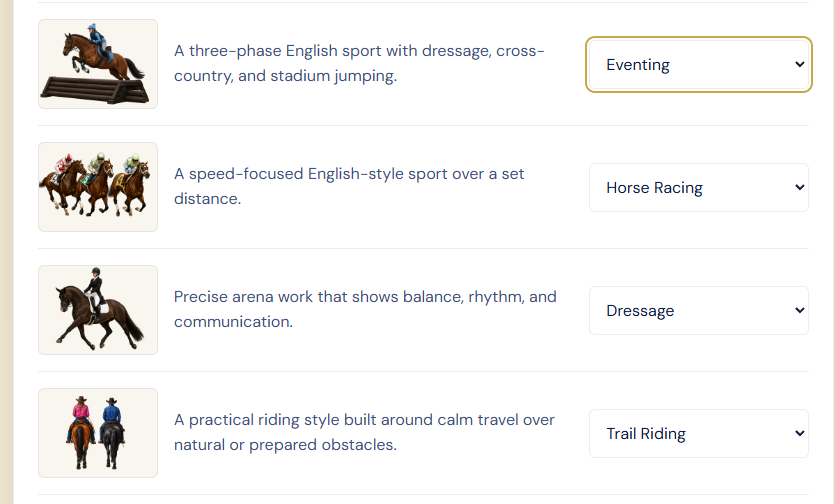835x504 pixels.
Task: Click the two trail riders thumbnail
Action: (x=98, y=433)
